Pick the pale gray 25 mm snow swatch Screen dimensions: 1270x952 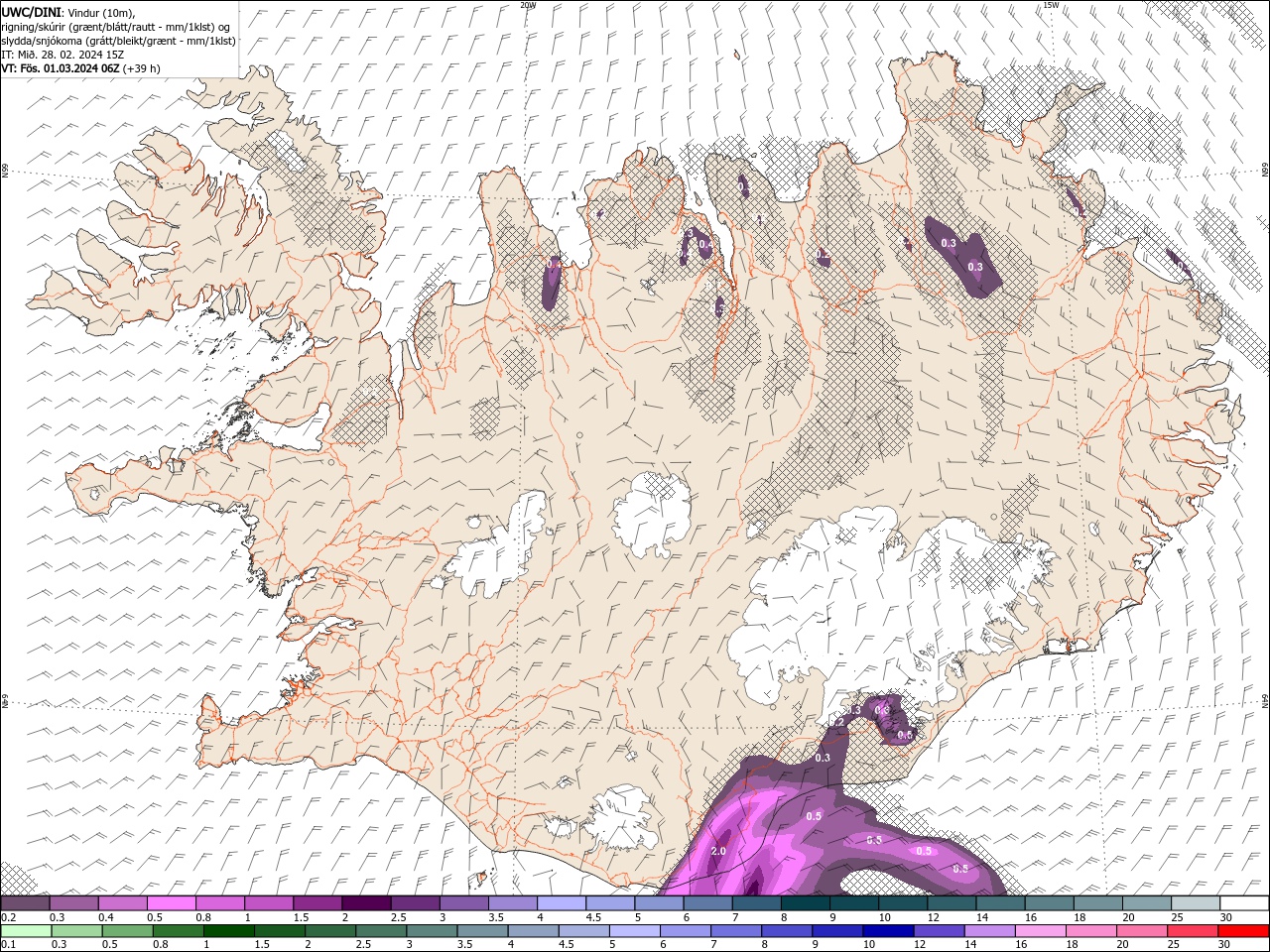pos(1196,903)
